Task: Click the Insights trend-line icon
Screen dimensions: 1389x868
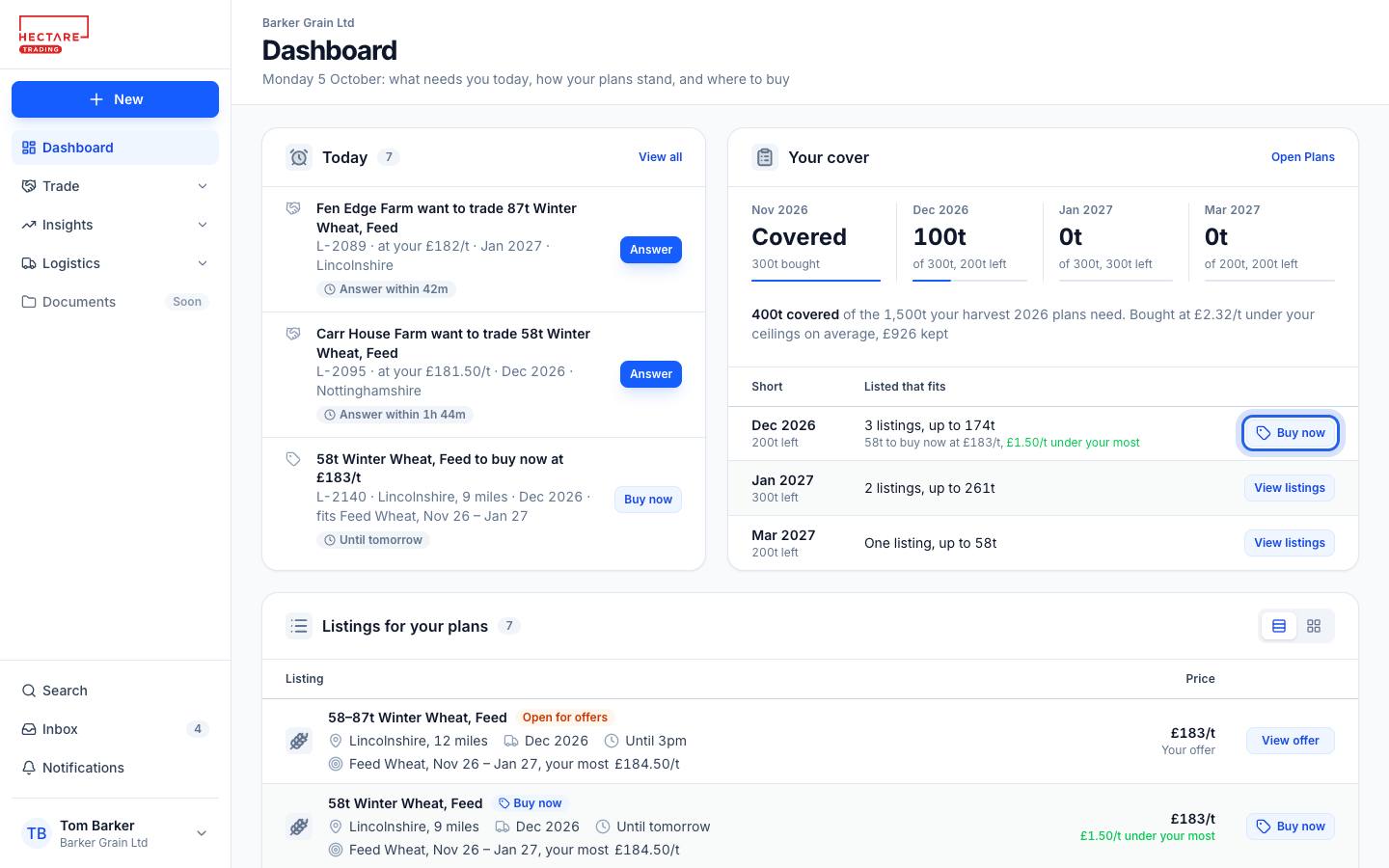Action: click(x=29, y=225)
